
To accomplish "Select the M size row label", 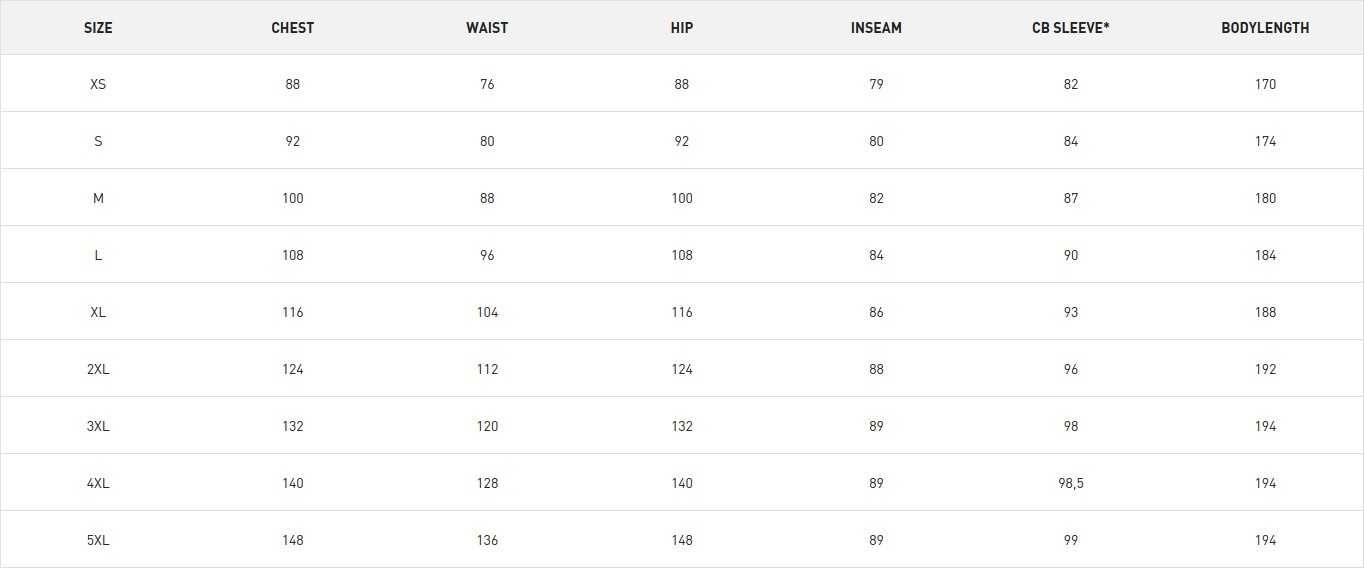I will pyautogui.click(x=98, y=198).
